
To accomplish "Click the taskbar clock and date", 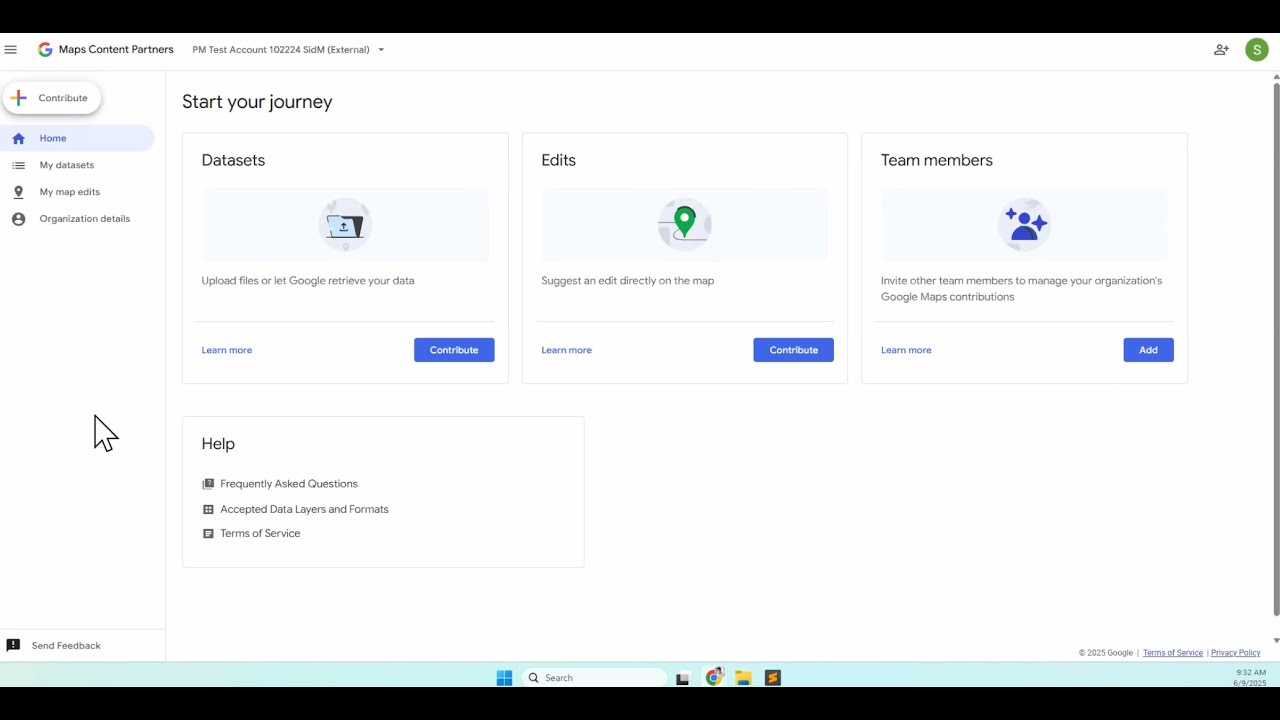I will pos(1250,678).
